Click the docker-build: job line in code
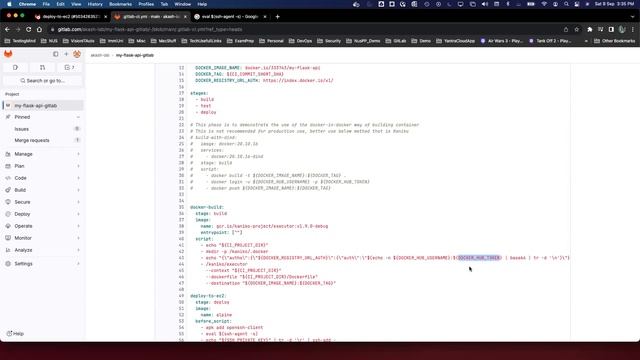Viewport: 640px width, 360px height. (x=207, y=207)
